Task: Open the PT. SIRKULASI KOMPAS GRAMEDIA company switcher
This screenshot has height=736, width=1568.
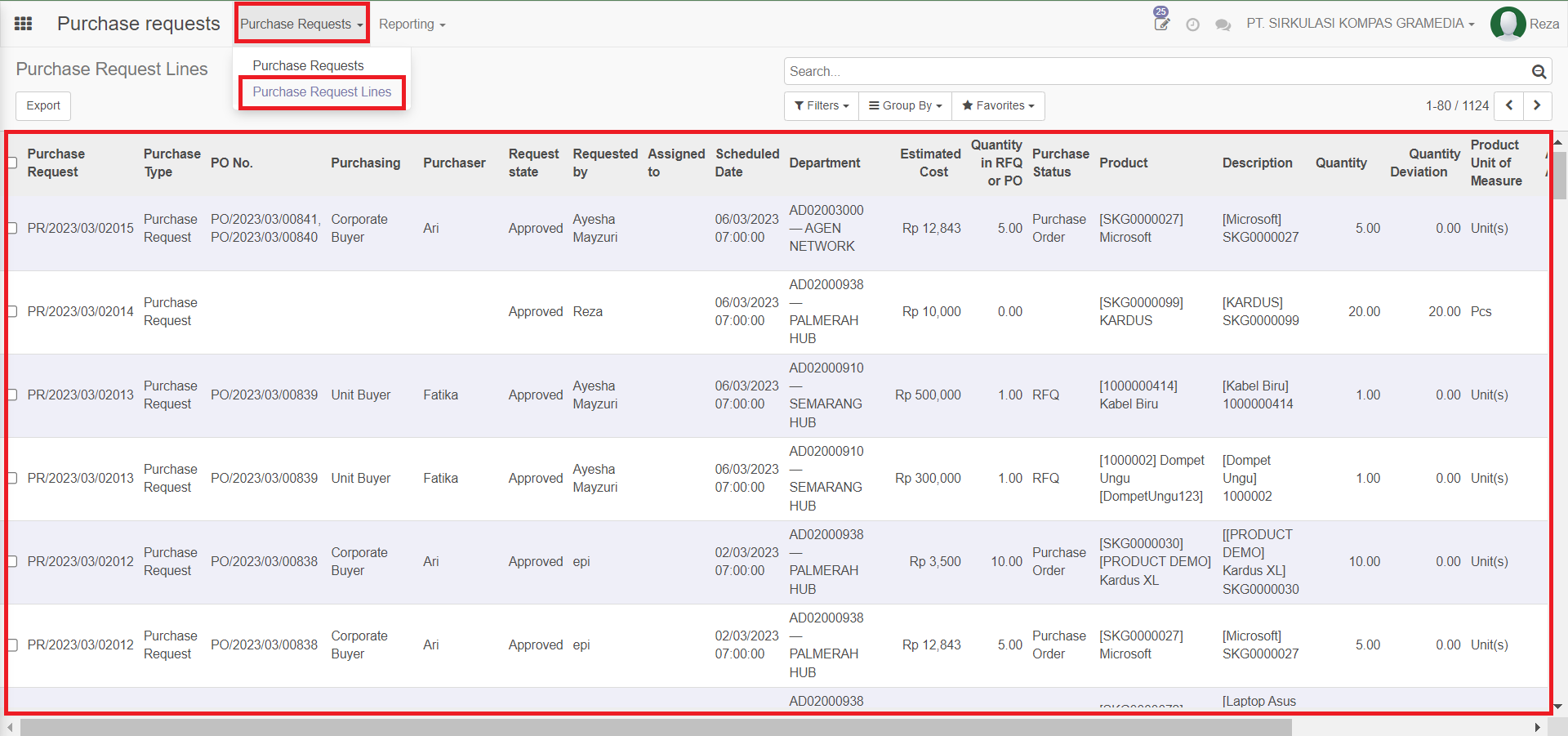Action: tap(1360, 24)
